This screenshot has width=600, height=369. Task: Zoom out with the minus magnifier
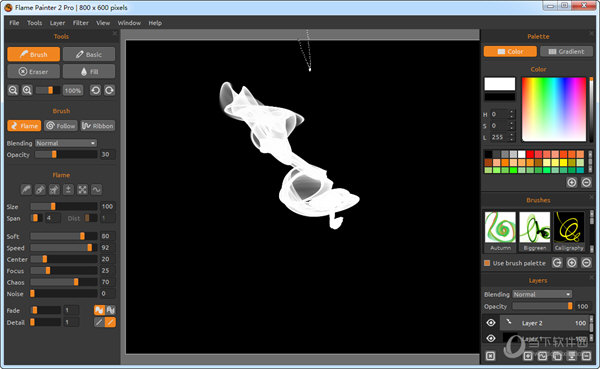tap(13, 90)
